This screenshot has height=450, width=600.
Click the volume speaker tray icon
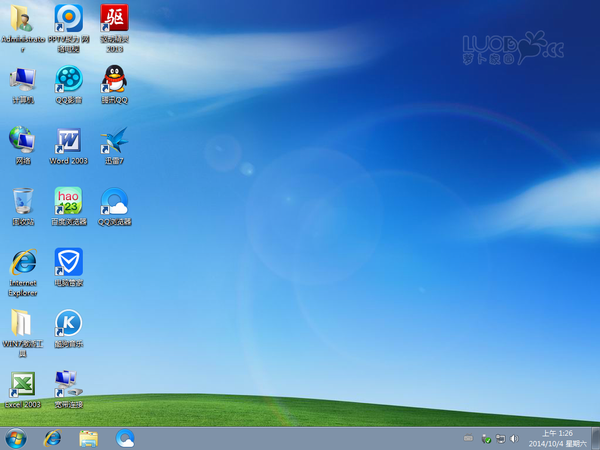(x=514, y=438)
